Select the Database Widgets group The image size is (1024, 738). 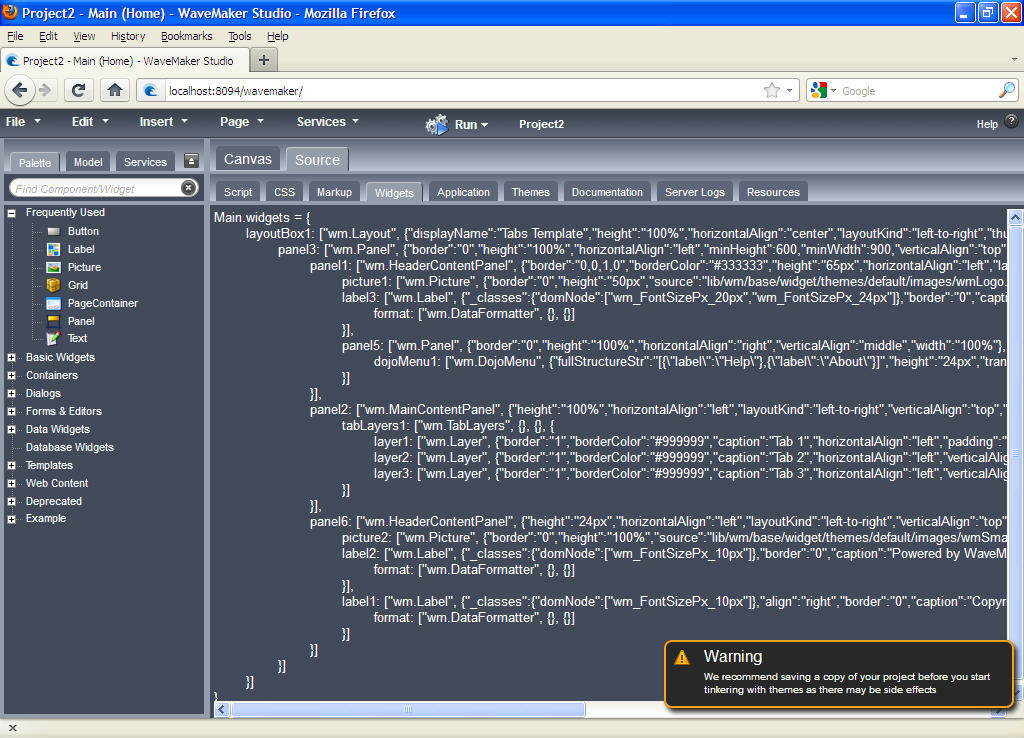pyautogui.click(x=69, y=447)
